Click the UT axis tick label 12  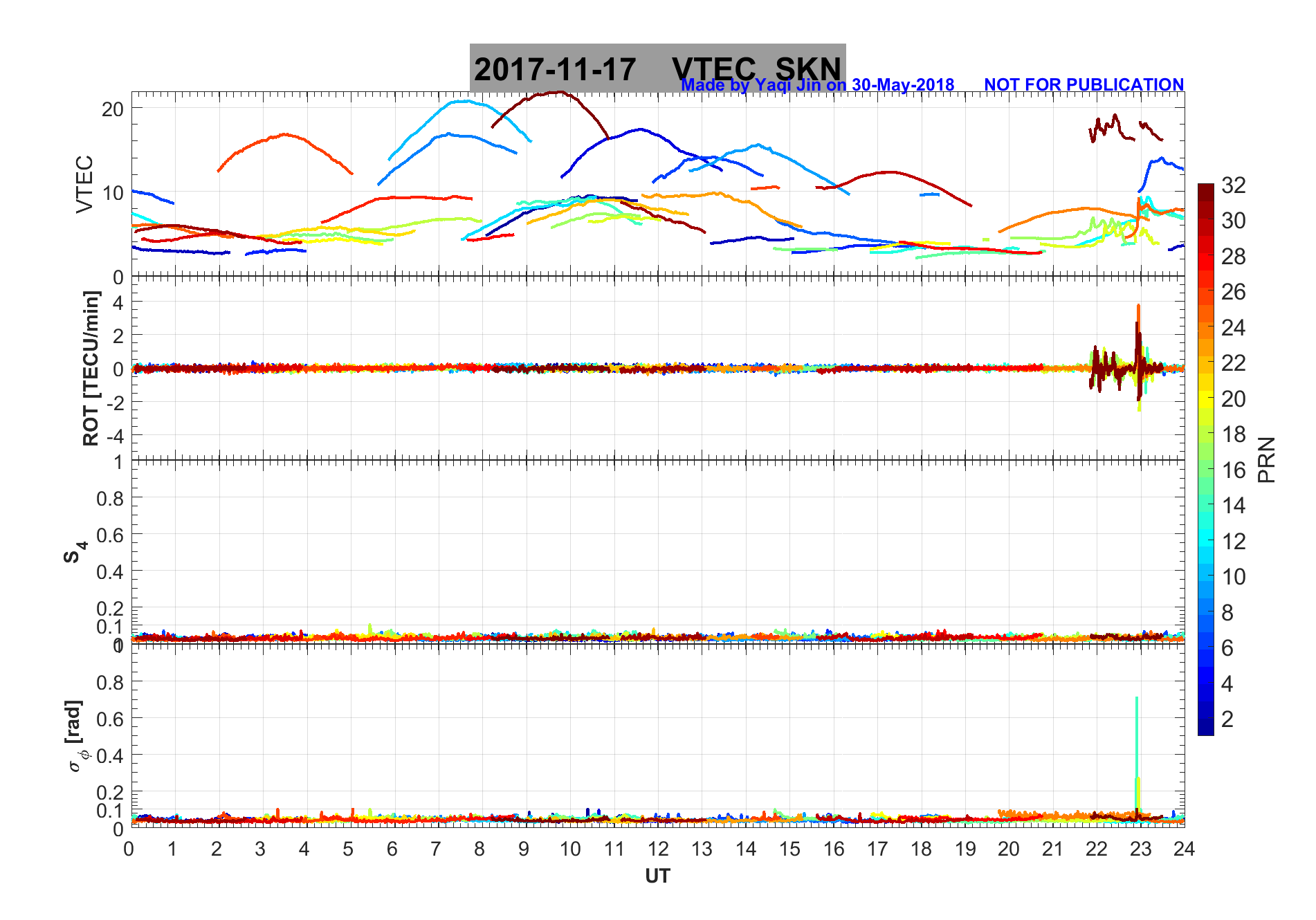coord(657,849)
